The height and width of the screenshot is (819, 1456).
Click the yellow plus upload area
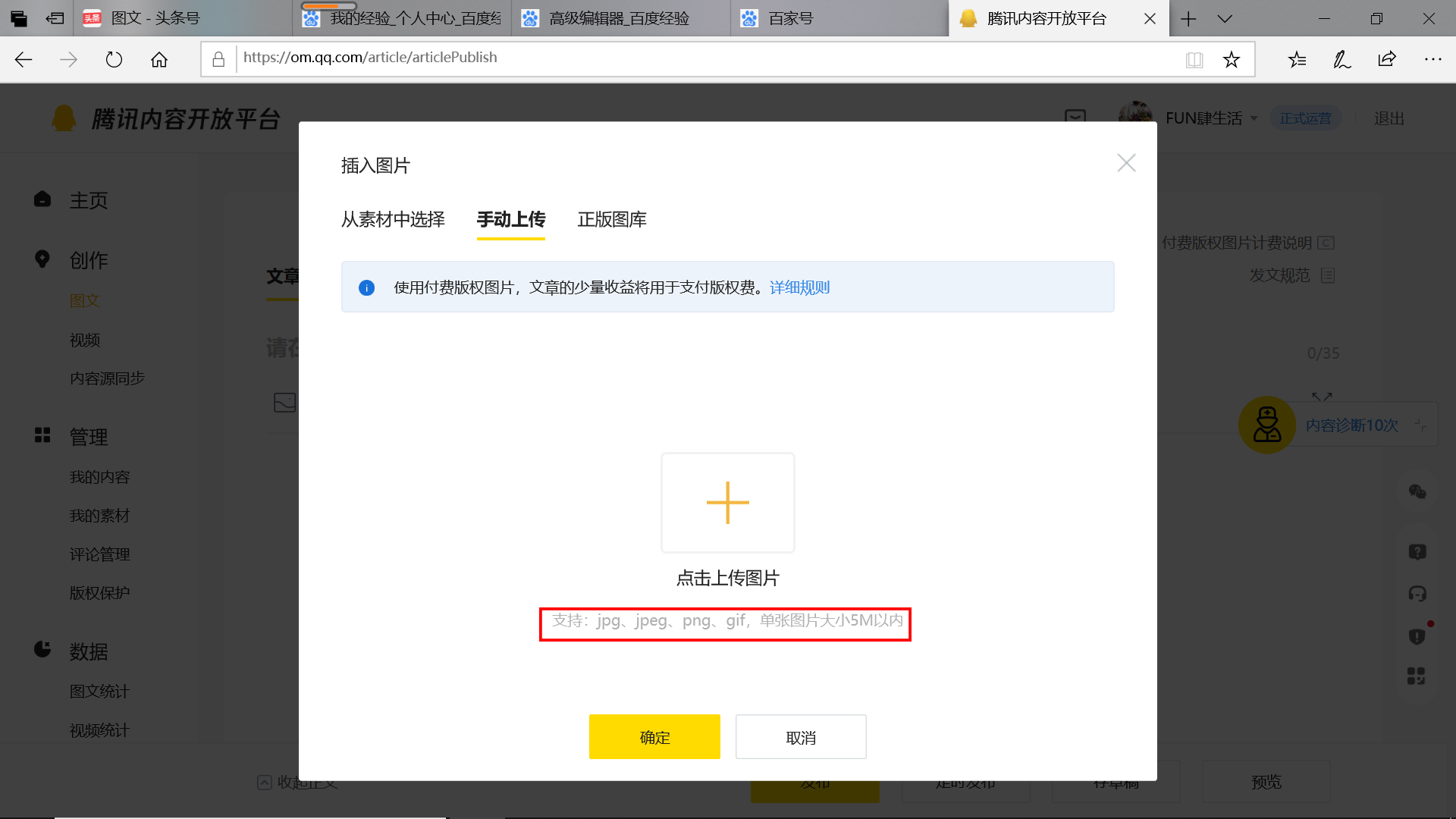click(727, 502)
